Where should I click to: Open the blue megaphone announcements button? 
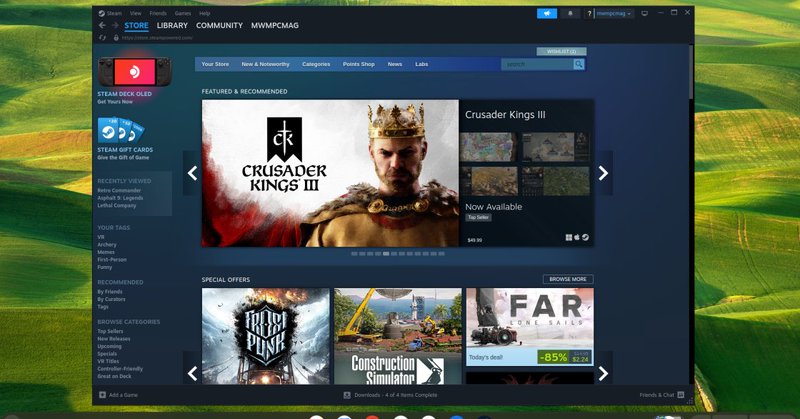click(x=547, y=13)
